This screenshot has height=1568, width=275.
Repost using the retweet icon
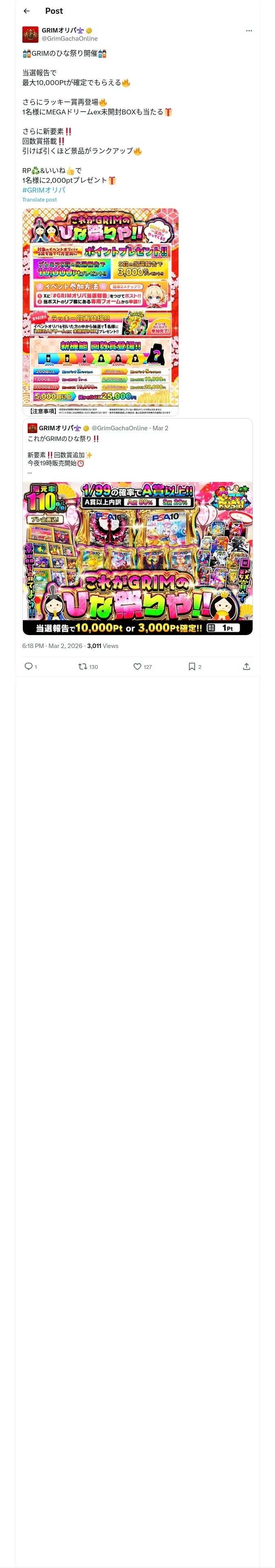[82, 666]
